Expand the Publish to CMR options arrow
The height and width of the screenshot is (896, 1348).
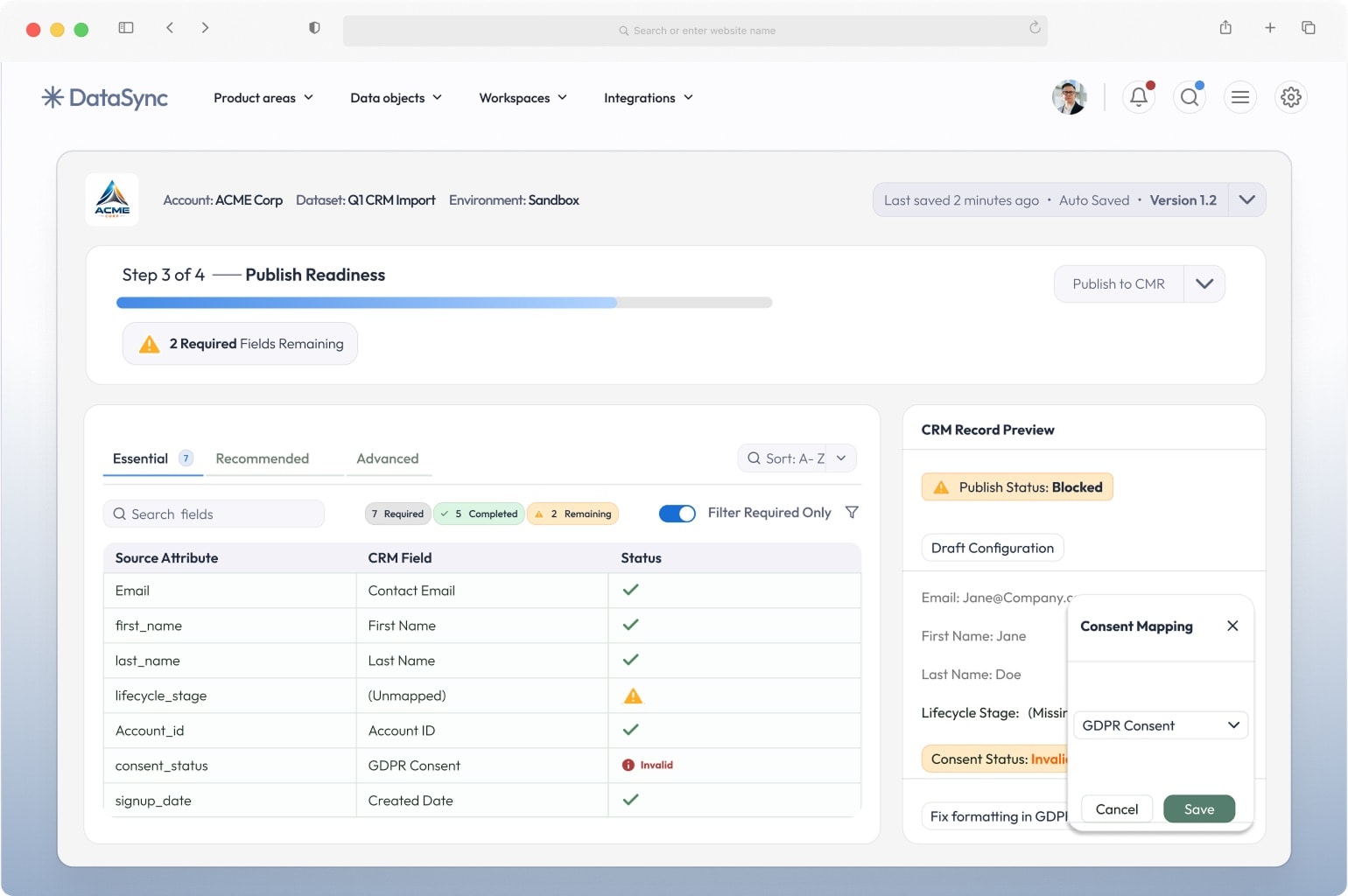tap(1204, 284)
